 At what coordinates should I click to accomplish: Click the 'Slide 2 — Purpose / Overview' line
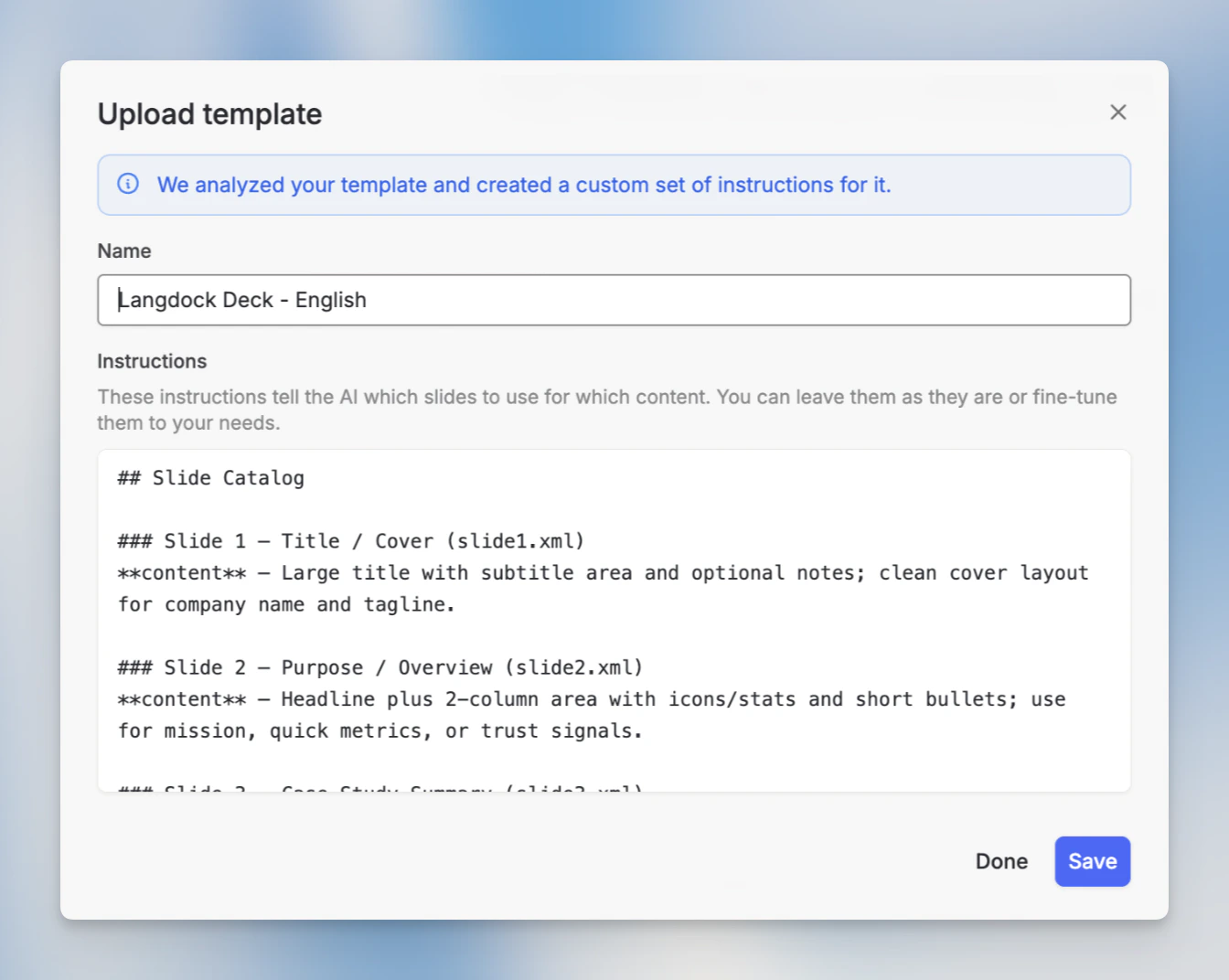379,666
